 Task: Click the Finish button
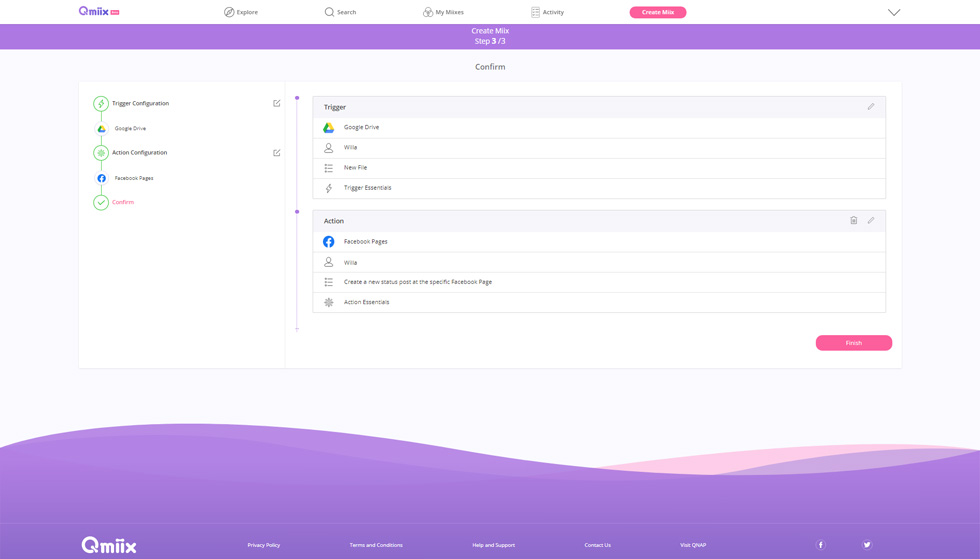(x=853, y=343)
